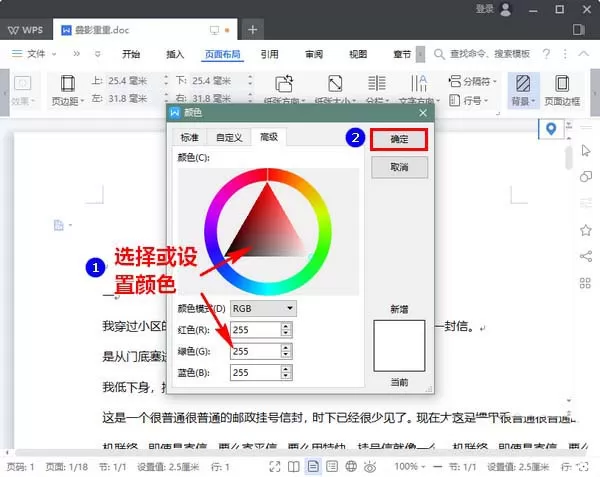Click the shapes icon in right sidebar

pos(585,176)
